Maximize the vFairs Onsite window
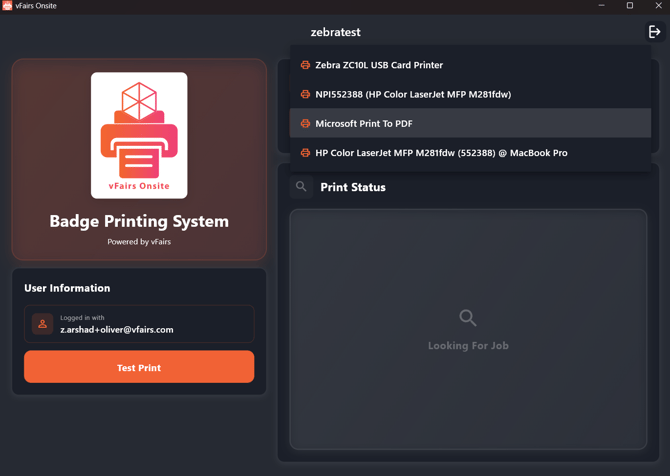The image size is (670, 476). coord(630,6)
